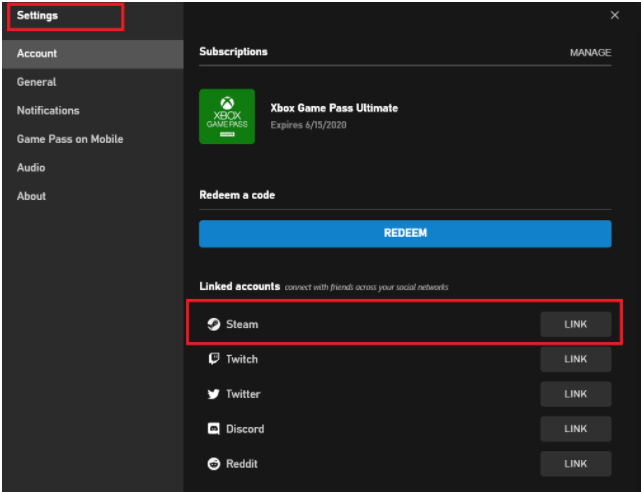Screen dimensions: 641x492
Task: Link your Steam account
Action: click(576, 324)
